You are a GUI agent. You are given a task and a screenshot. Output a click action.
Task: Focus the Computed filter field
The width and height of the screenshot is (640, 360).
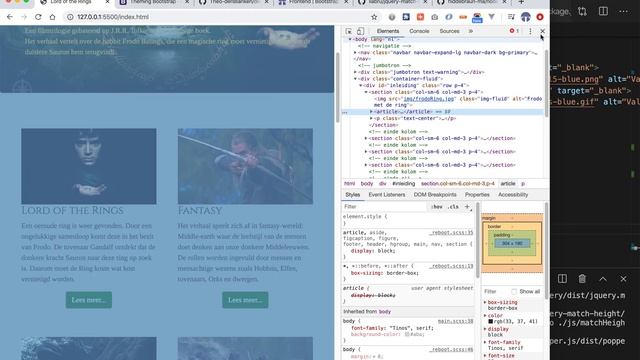point(496,291)
